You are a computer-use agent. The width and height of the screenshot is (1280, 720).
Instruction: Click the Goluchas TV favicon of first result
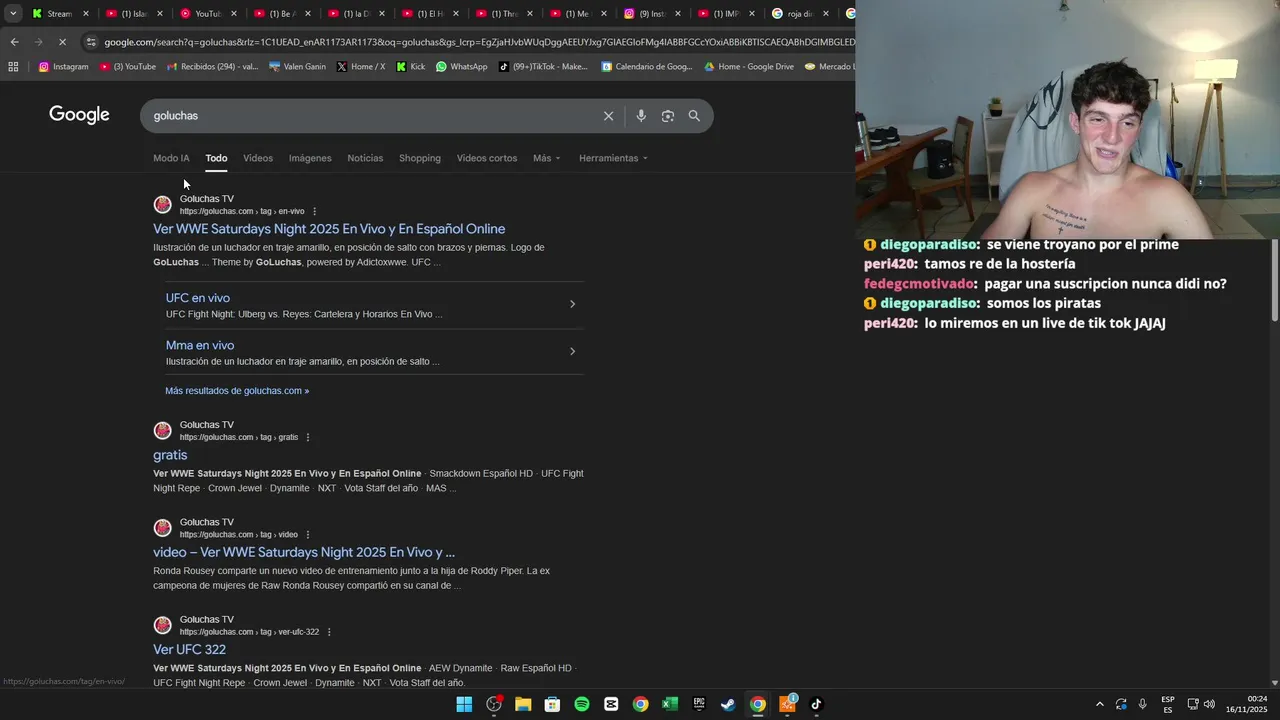click(162, 205)
